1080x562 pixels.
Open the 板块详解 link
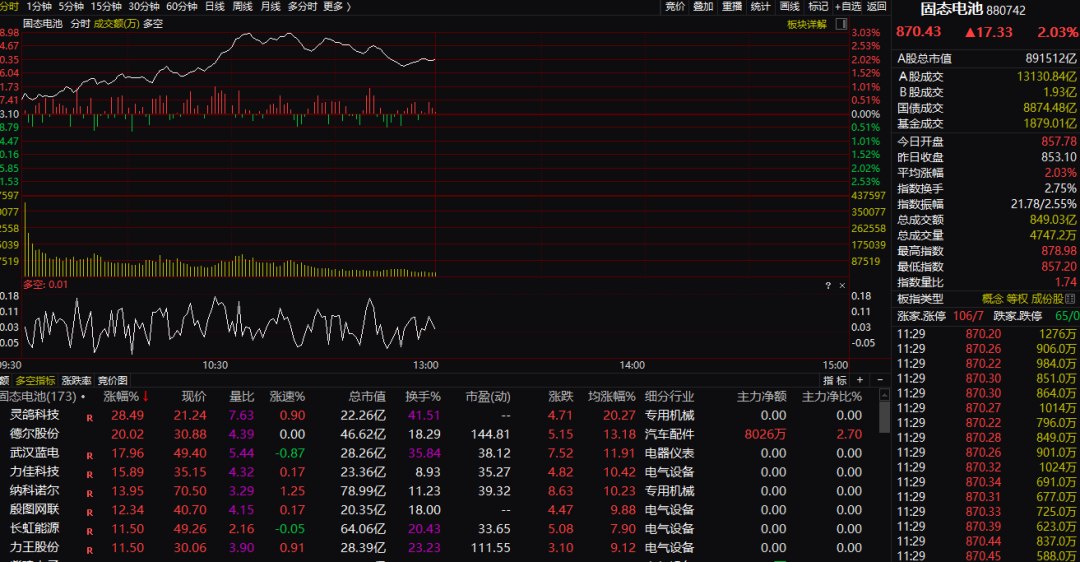click(806, 24)
